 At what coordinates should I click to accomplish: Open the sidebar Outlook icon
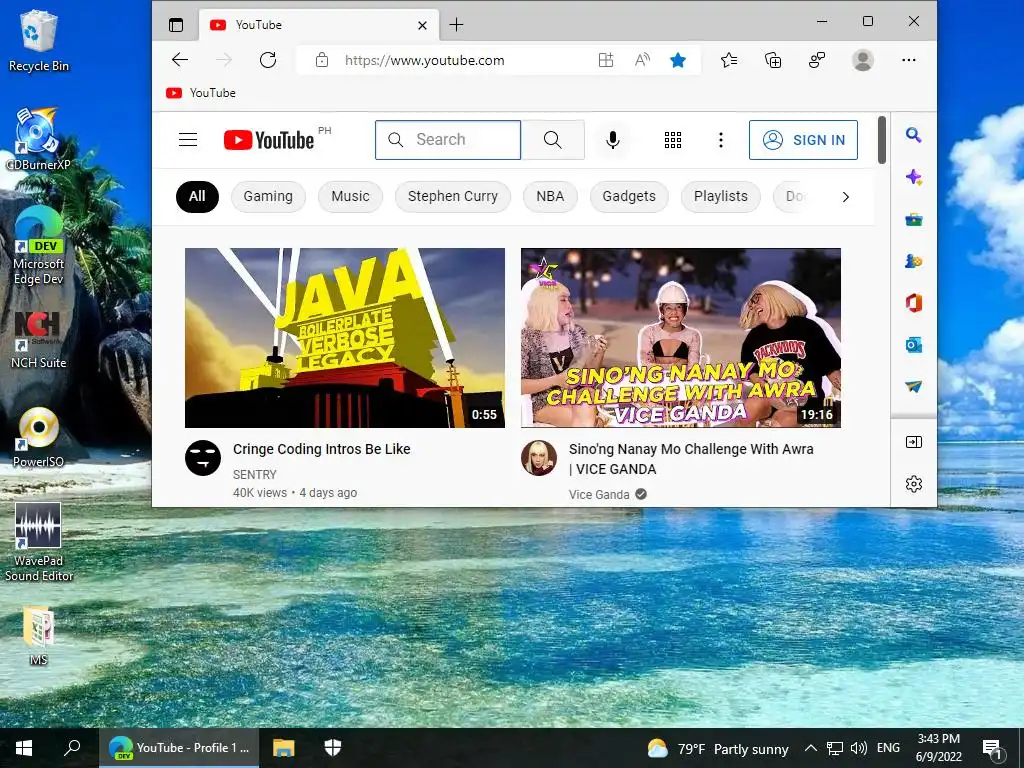pyautogui.click(x=914, y=345)
